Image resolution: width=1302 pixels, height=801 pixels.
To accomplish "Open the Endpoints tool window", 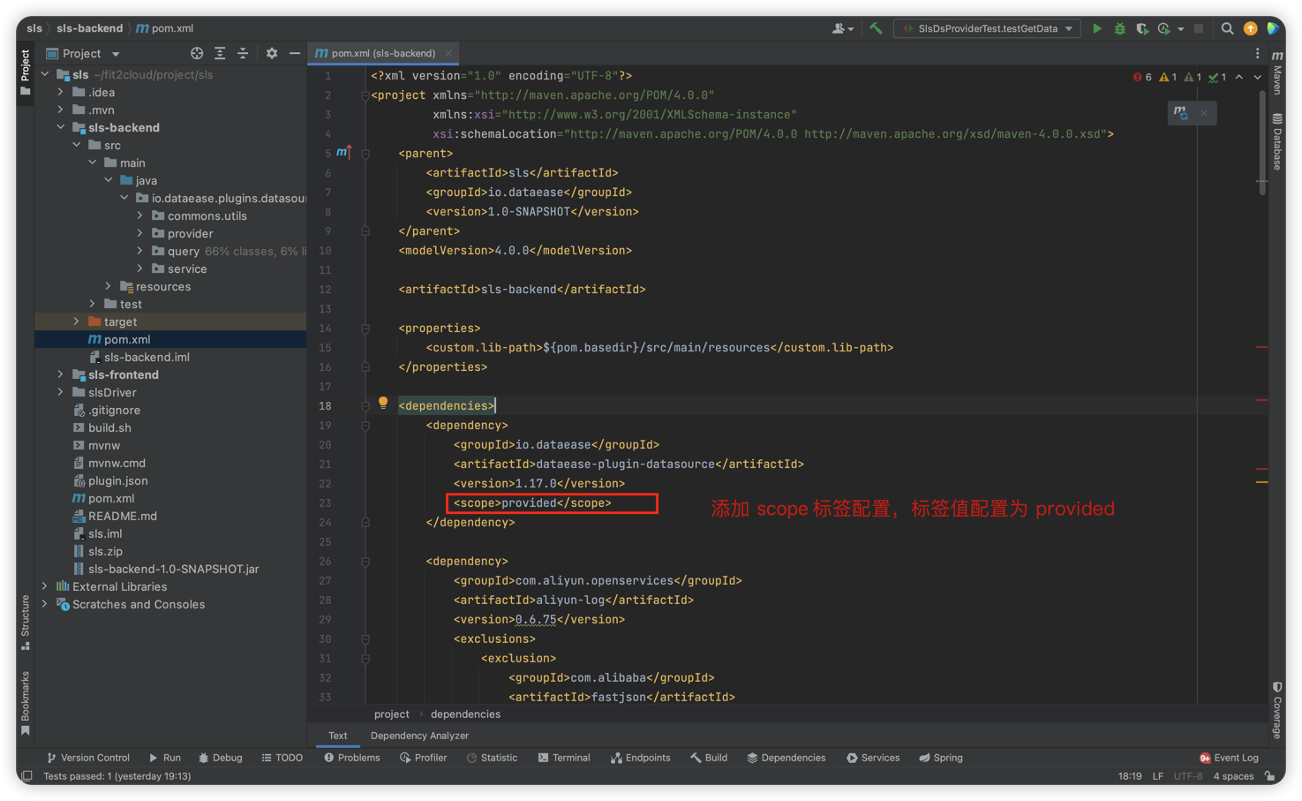I will click(641, 758).
